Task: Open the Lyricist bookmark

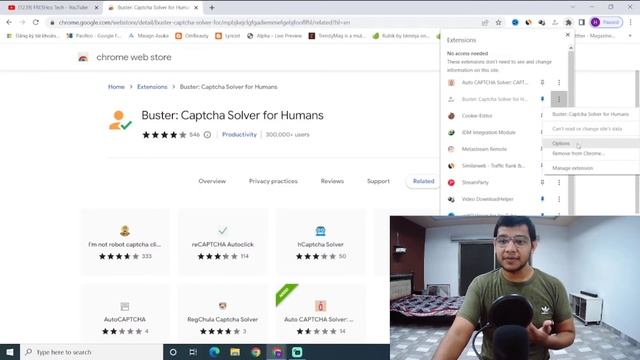Action: coord(228,36)
